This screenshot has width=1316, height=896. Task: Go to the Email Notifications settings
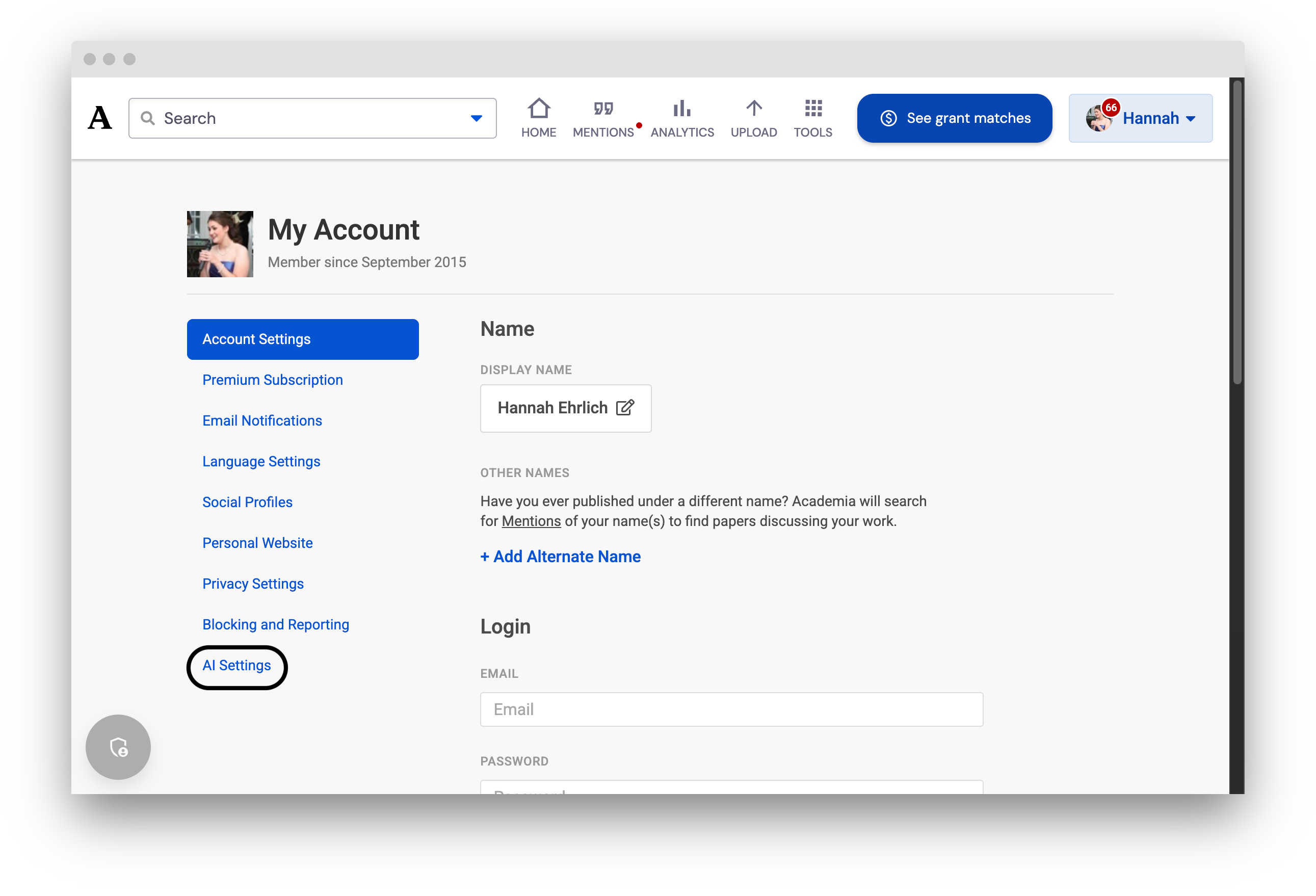click(x=262, y=421)
